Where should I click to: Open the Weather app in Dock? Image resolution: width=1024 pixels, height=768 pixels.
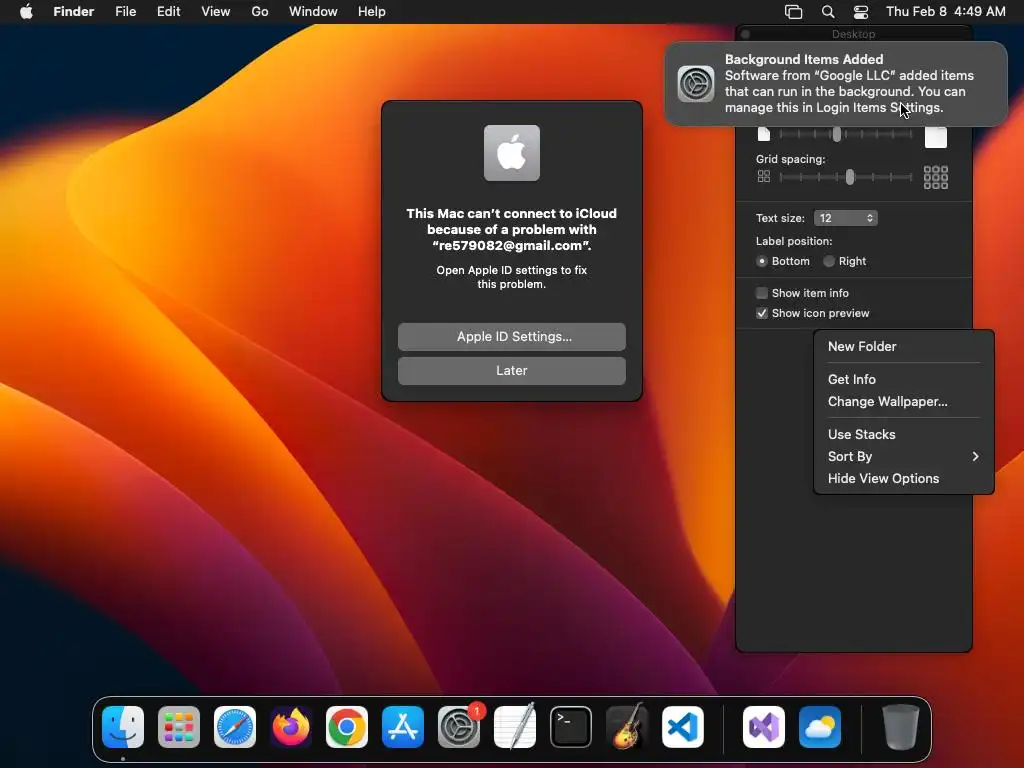820,727
